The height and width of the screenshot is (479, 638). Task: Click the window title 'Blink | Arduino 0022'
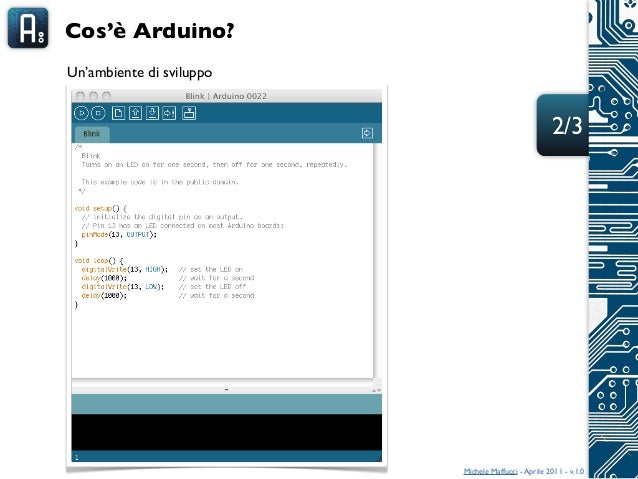pos(226,96)
